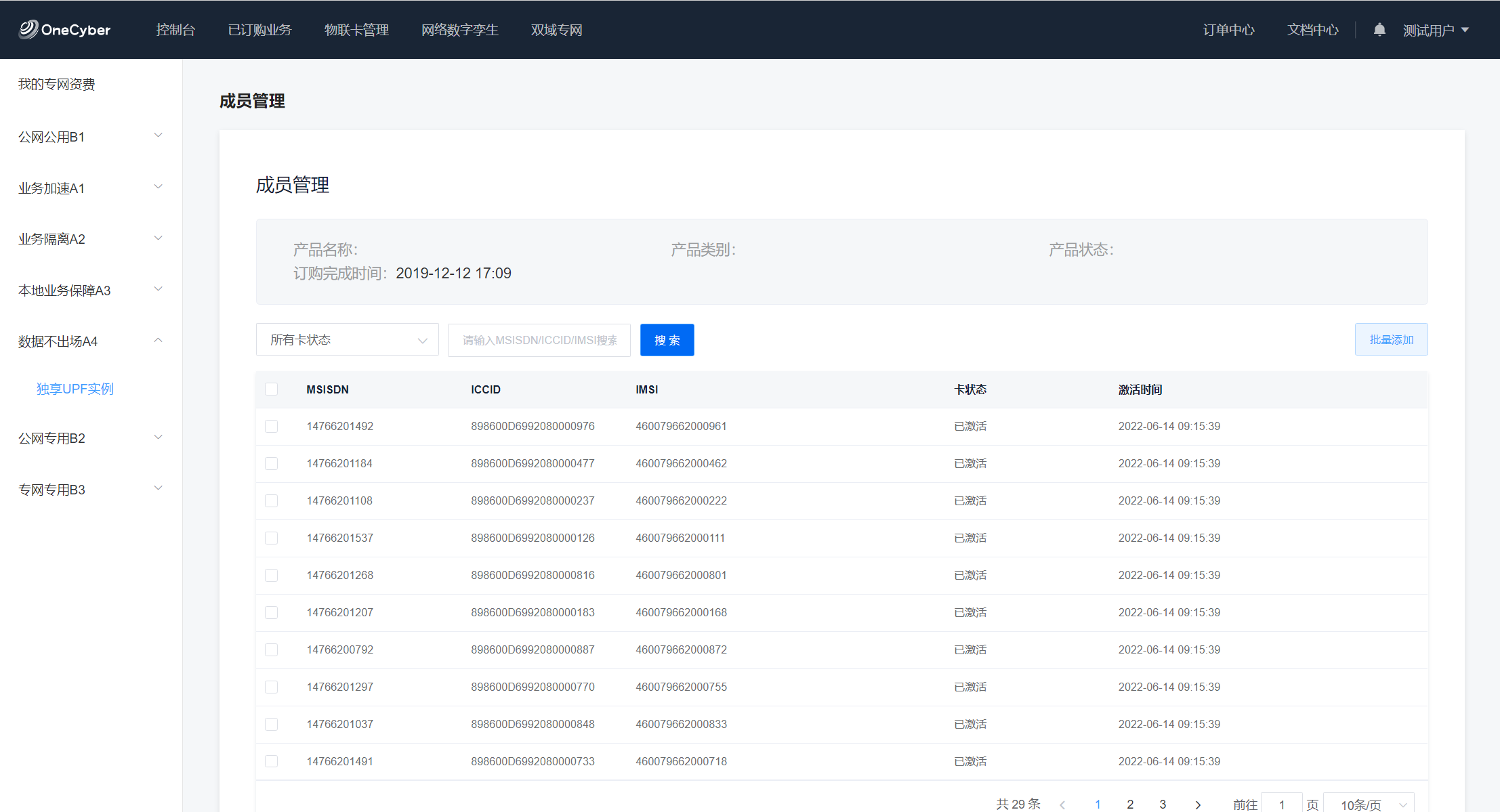The height and width of the screenshot is (812, 1500).
Task: Check the row for MSISDN 14766201492
Action: [271, 426]
